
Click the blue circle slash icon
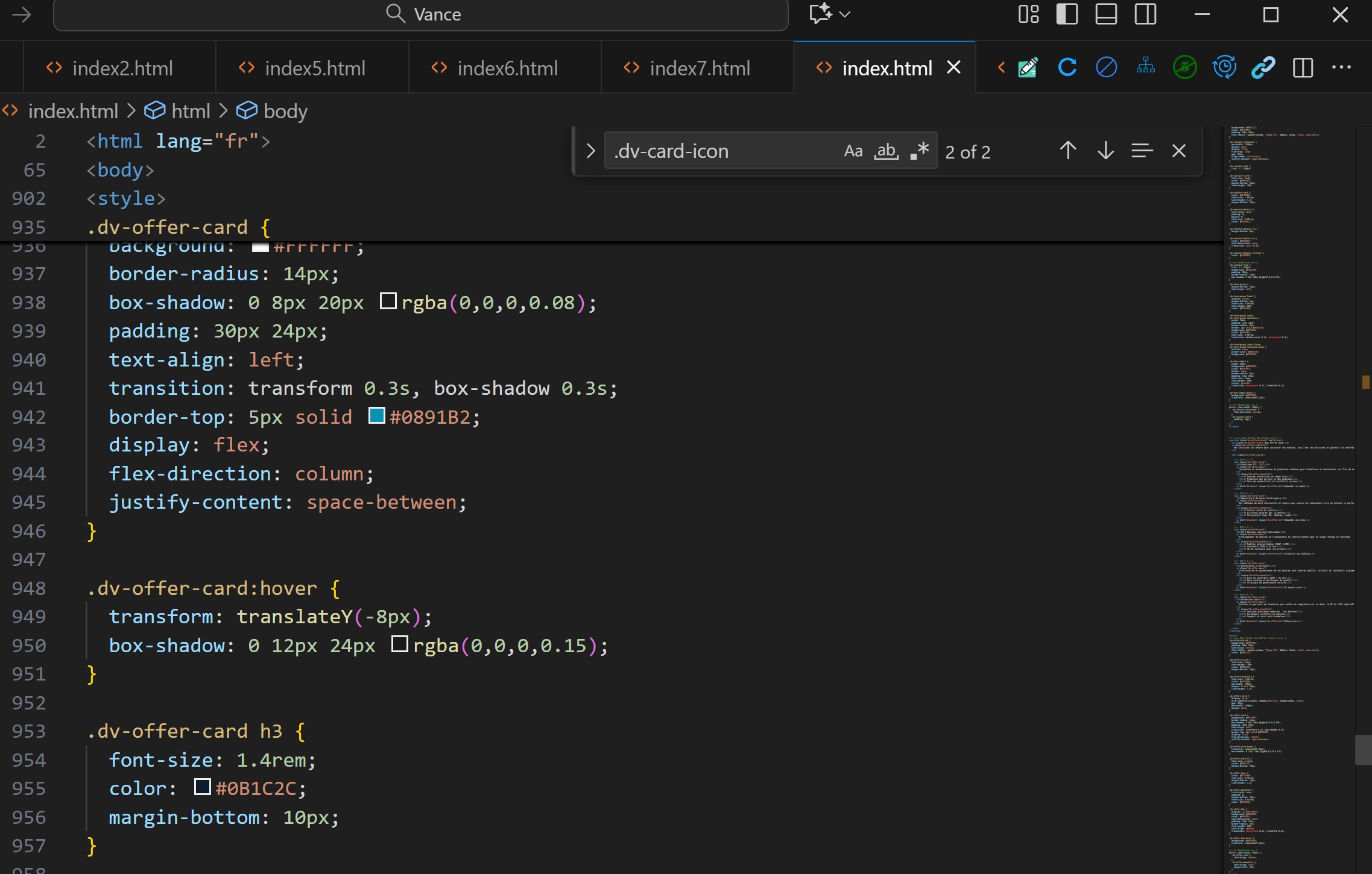(x=1106, y=68)
